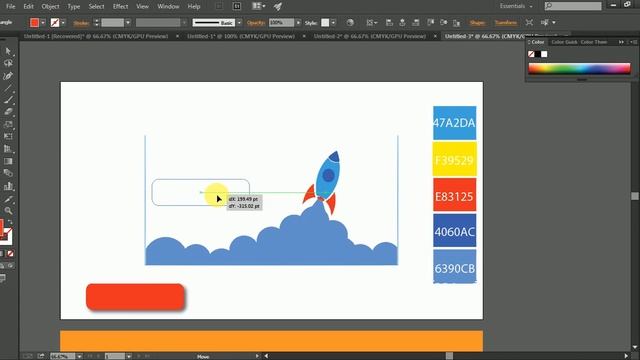Image resolution: width=640 pixels, height=360 pixels.
Task: Open the Help menu
Action: [194, 7]
